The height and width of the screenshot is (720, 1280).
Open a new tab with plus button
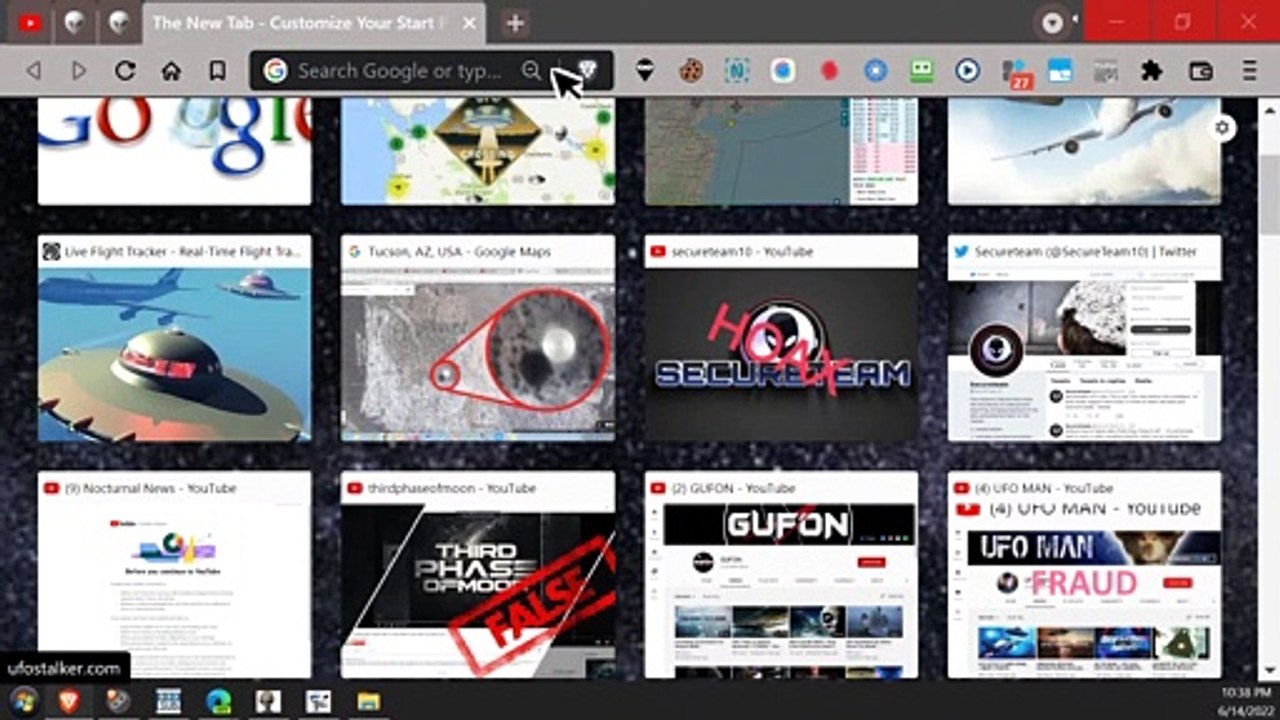515,23
